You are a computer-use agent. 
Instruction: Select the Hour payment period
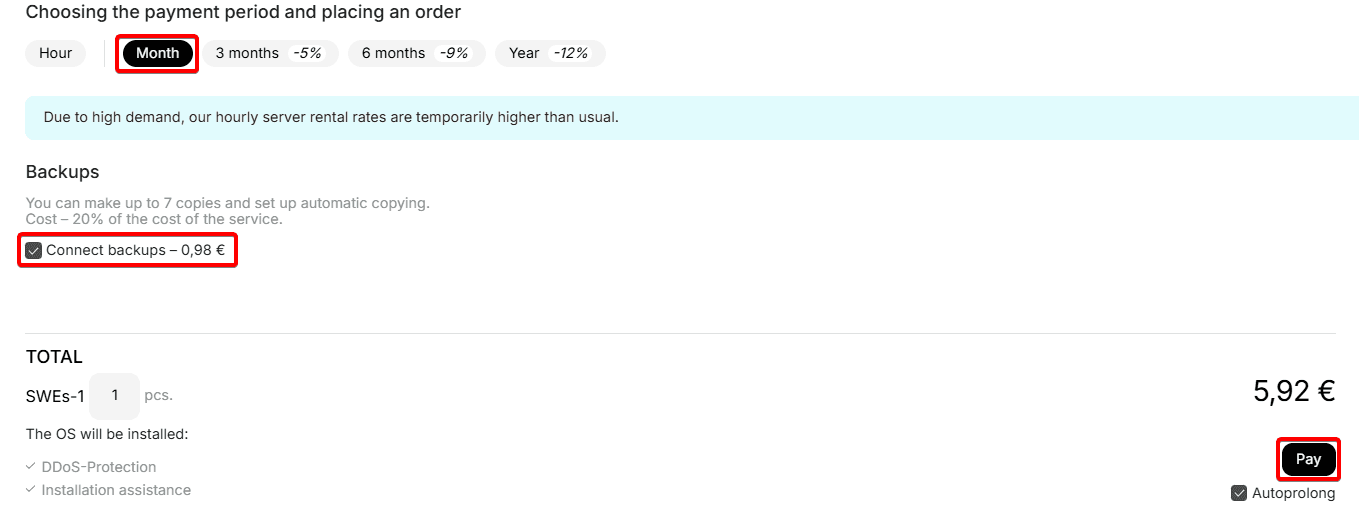click(55, 53)
